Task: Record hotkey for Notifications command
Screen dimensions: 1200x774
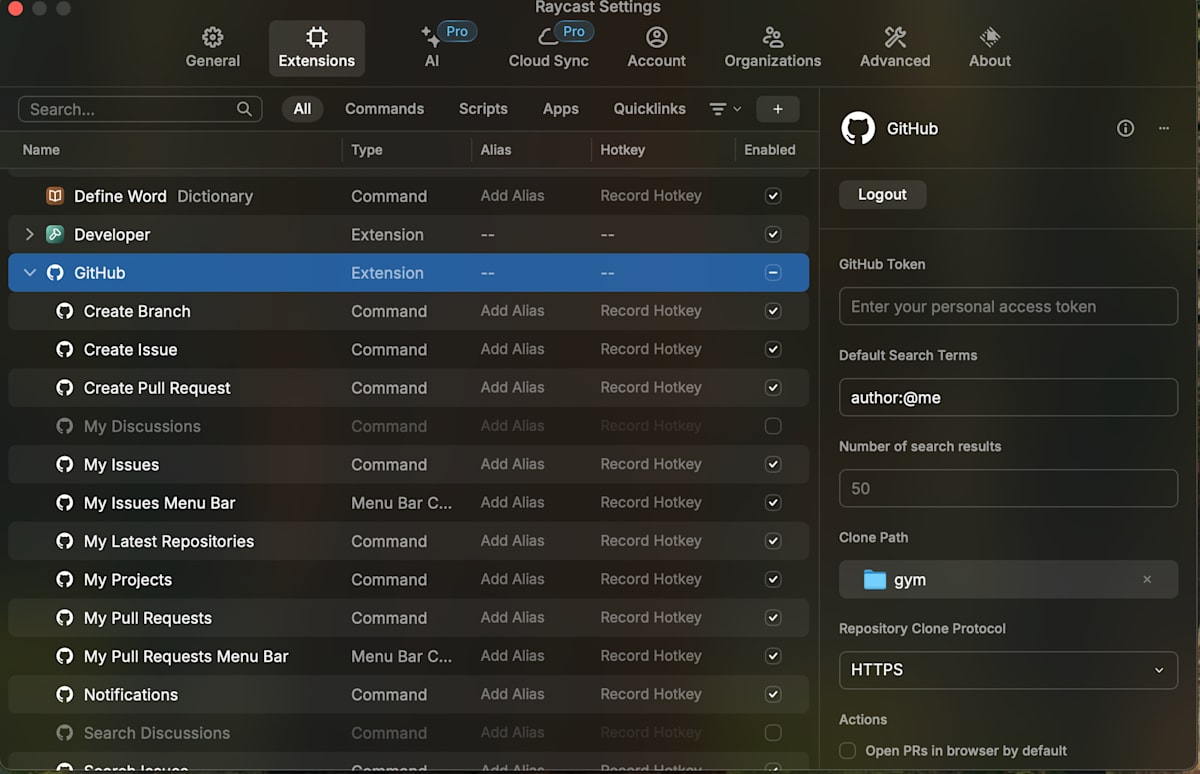Action: 650,694
